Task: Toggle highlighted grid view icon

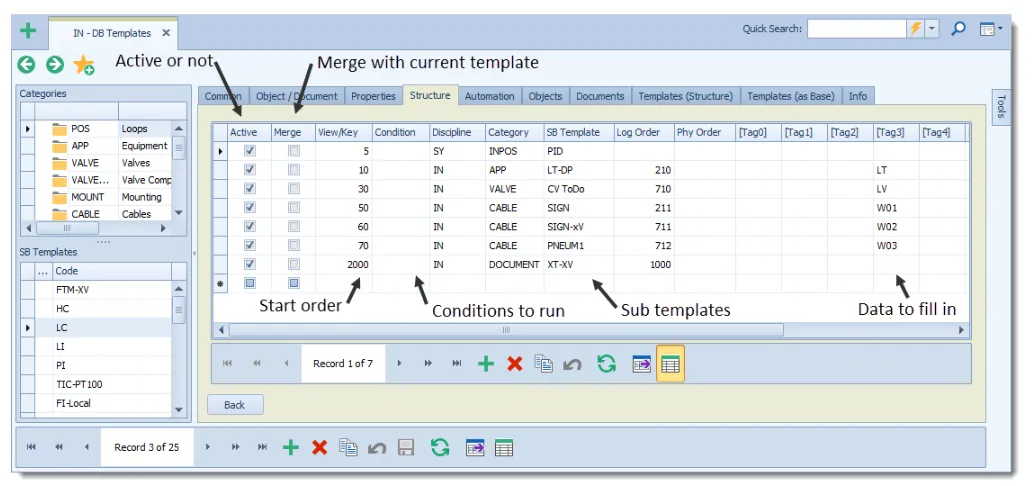Action: (671, 364)
